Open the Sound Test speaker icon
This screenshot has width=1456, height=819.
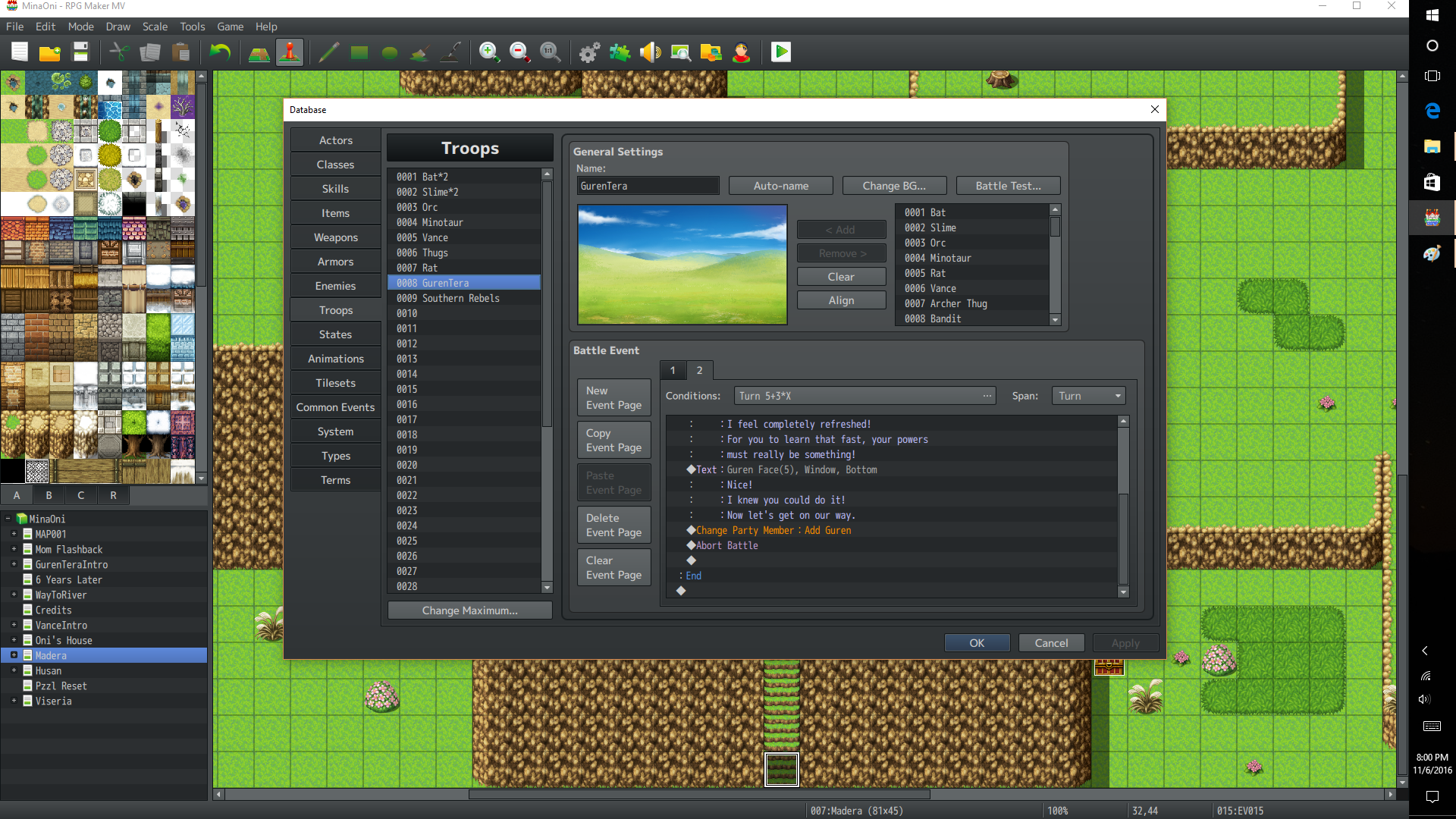tap(650, 52)
